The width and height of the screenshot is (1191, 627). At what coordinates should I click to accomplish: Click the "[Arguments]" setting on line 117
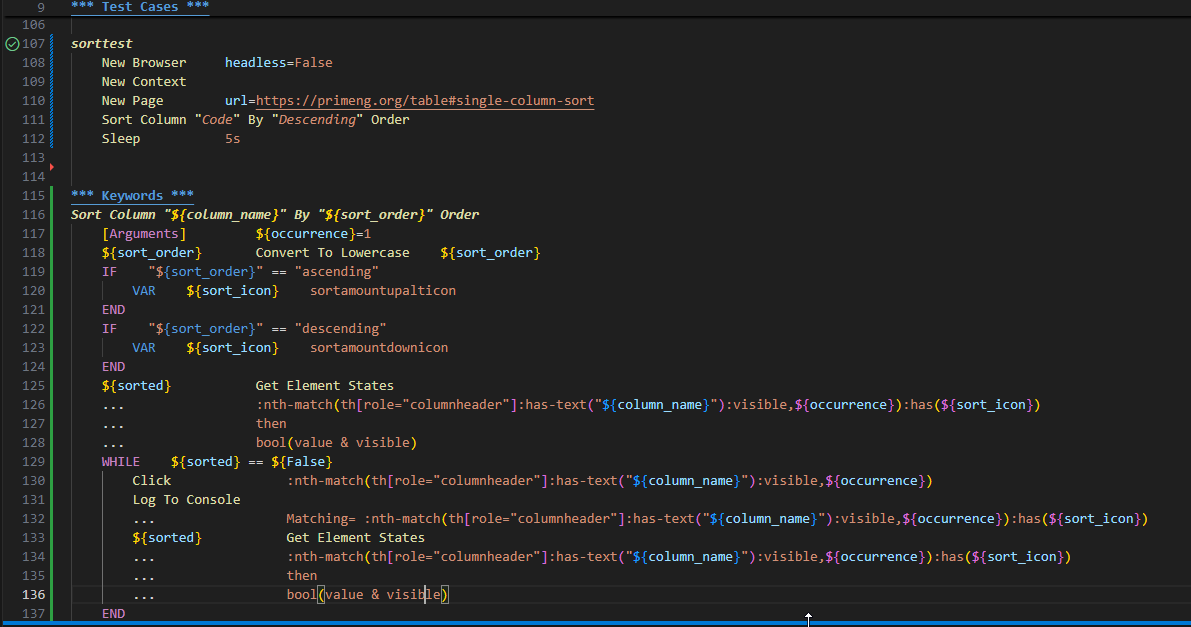coord(144,234)
